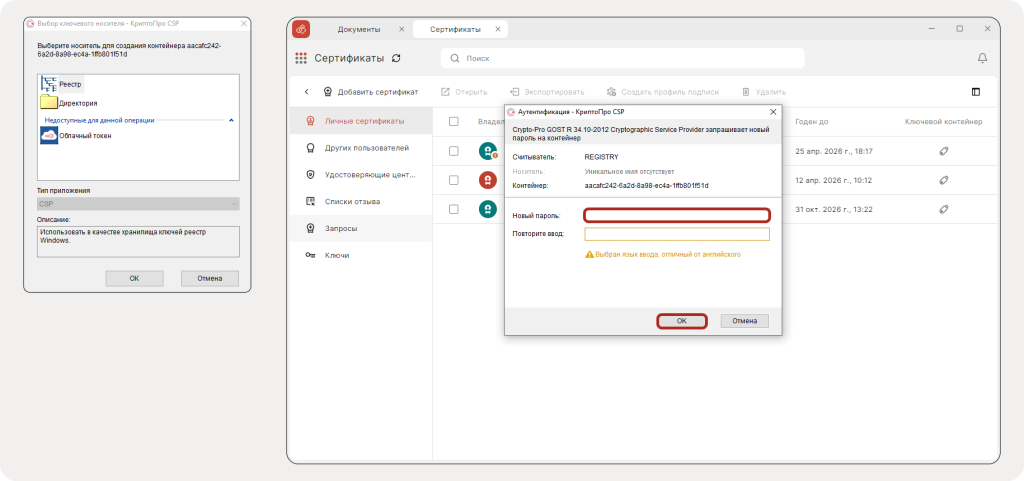The image size is (1024, 481).
Task: Focus the Новый пароль field
Action: click(677, 215)
